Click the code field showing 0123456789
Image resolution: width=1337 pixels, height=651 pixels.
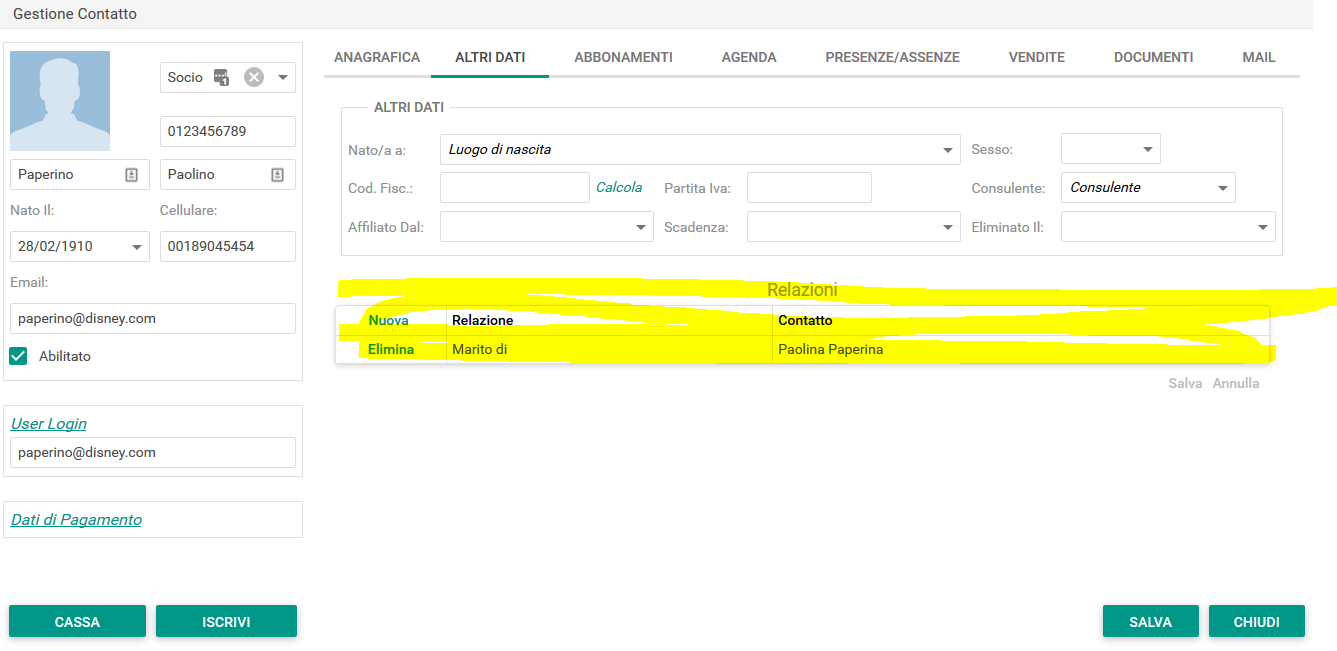click(228, 131)
